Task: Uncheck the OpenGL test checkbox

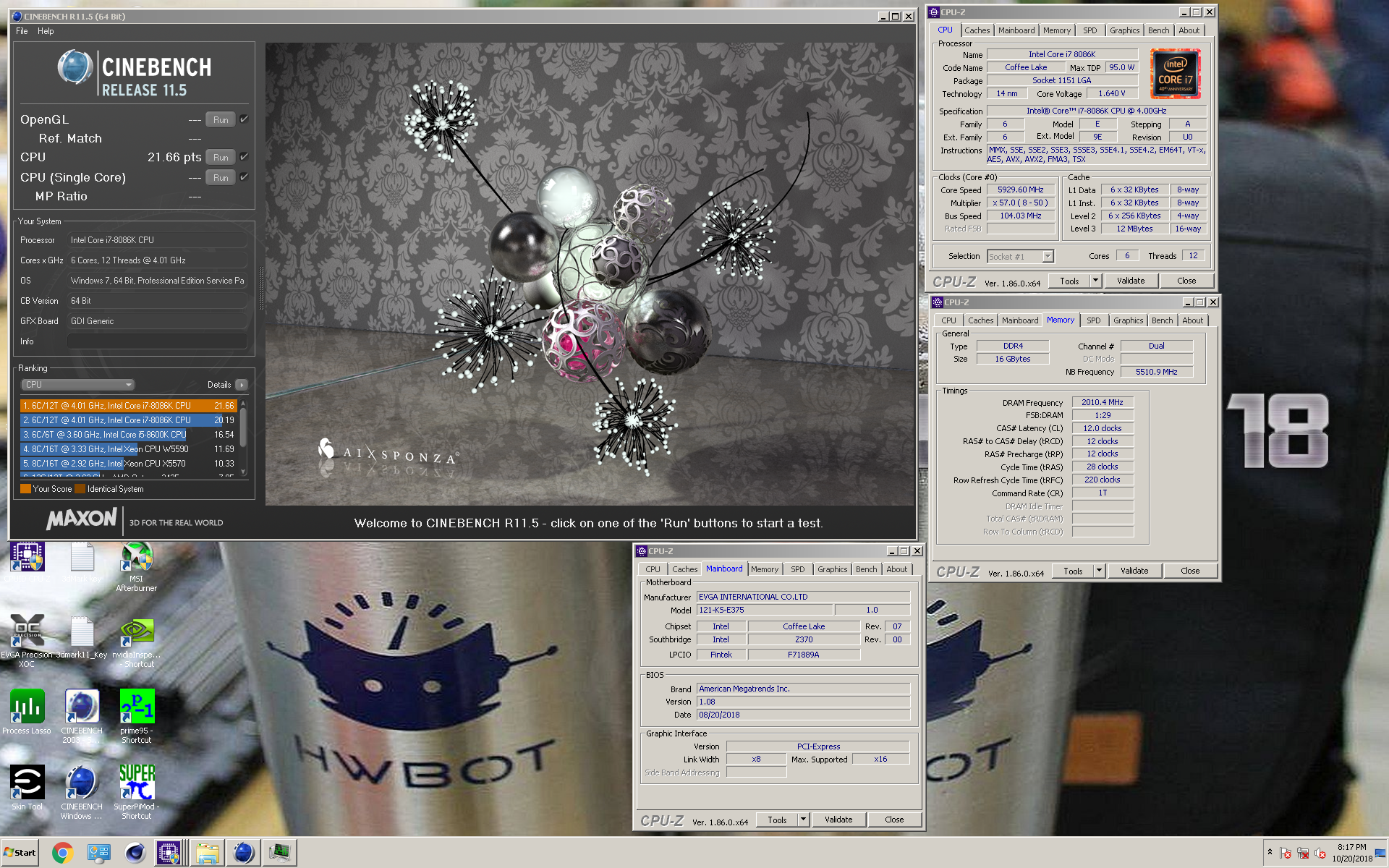Action: coord(244,119)
